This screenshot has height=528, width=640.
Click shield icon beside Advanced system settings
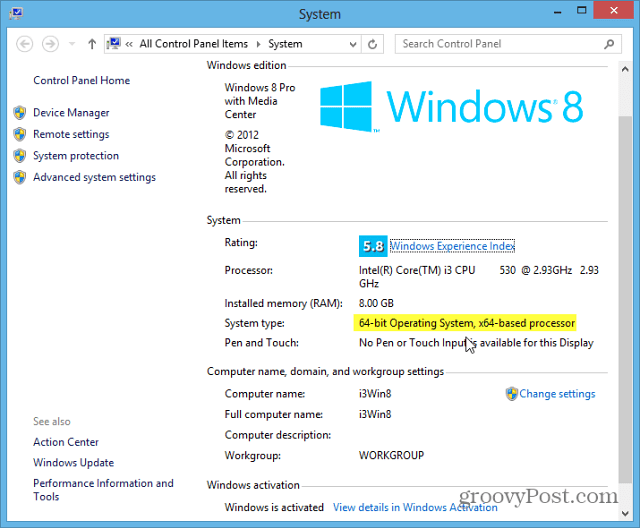pos(20,177)
